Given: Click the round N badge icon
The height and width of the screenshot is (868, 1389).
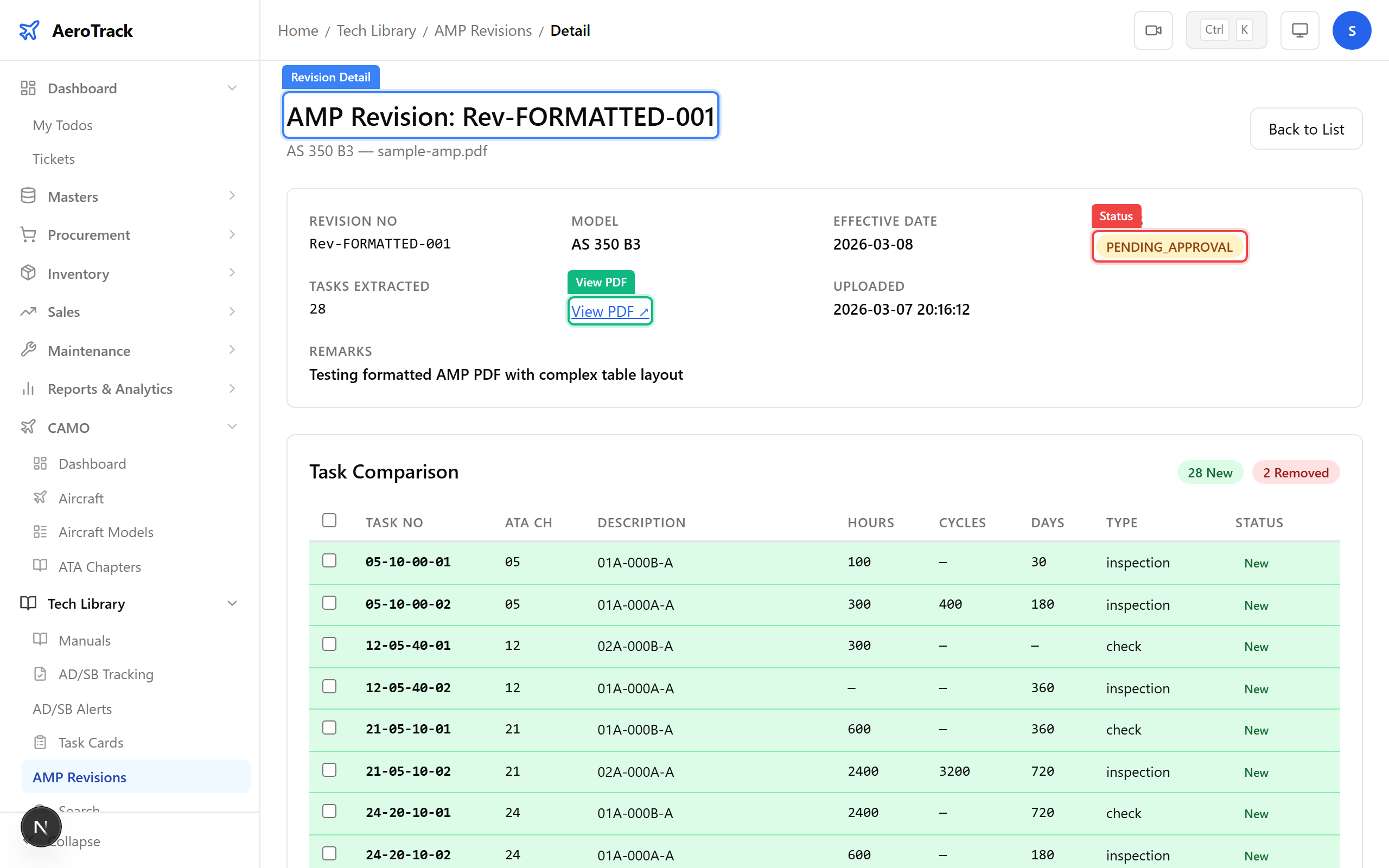Looking at the screenshot, I should [x=41, y=827].
